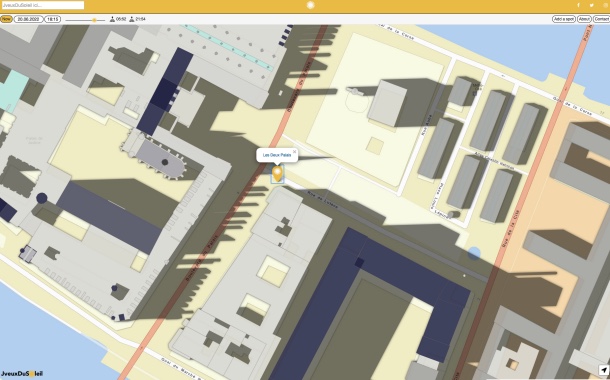The width and height of the screenshot is (610, 380).
Task: Click the orange map pin marker
Action: pyautogui.click(x=277, y=173)
